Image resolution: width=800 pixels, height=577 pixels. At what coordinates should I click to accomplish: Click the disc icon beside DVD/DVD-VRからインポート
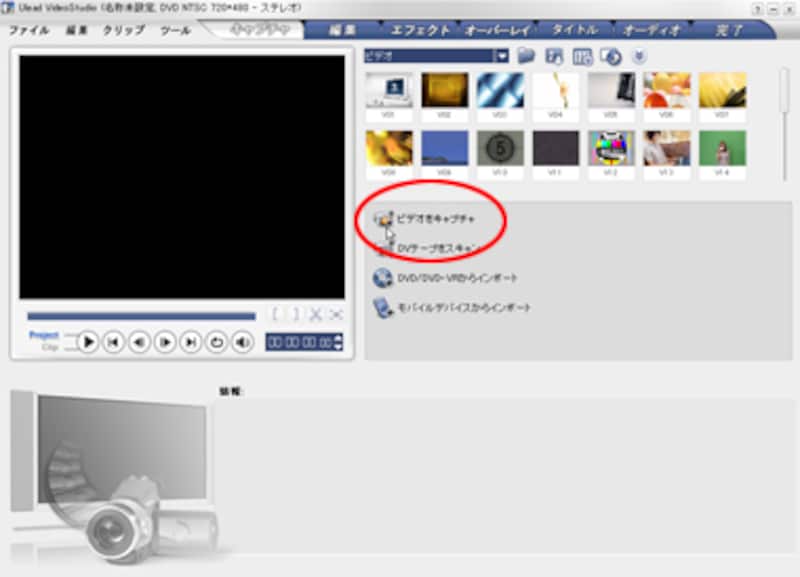[x=383, y=278]
